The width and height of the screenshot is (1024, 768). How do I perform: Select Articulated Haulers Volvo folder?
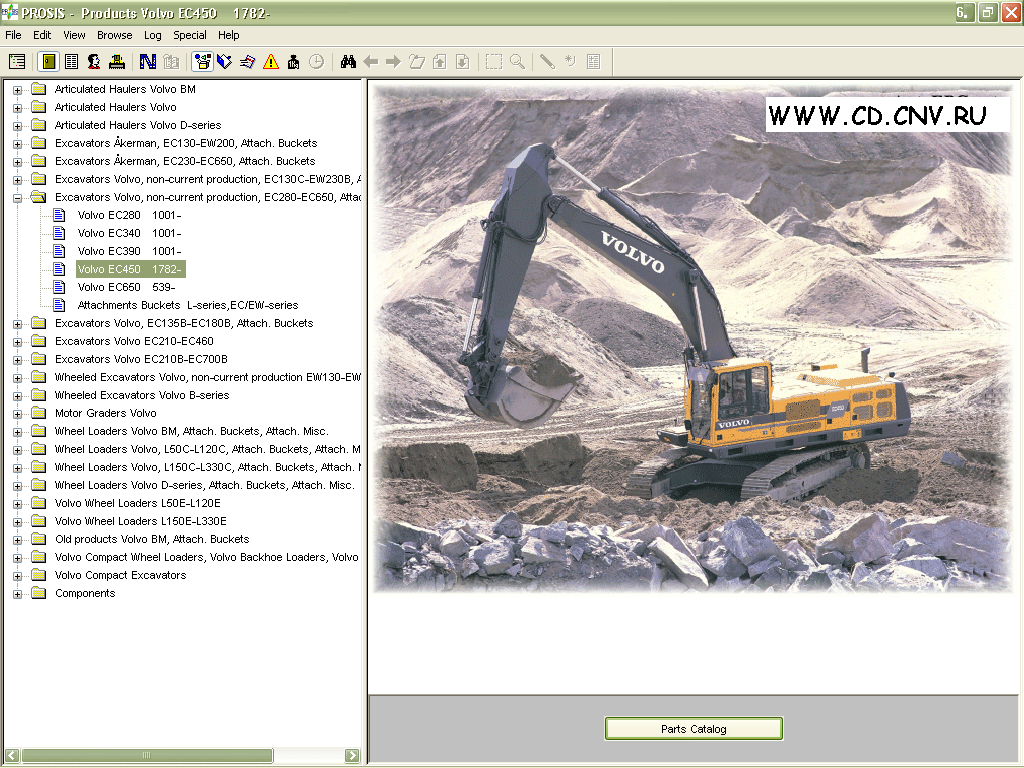[x=116, y=107]
